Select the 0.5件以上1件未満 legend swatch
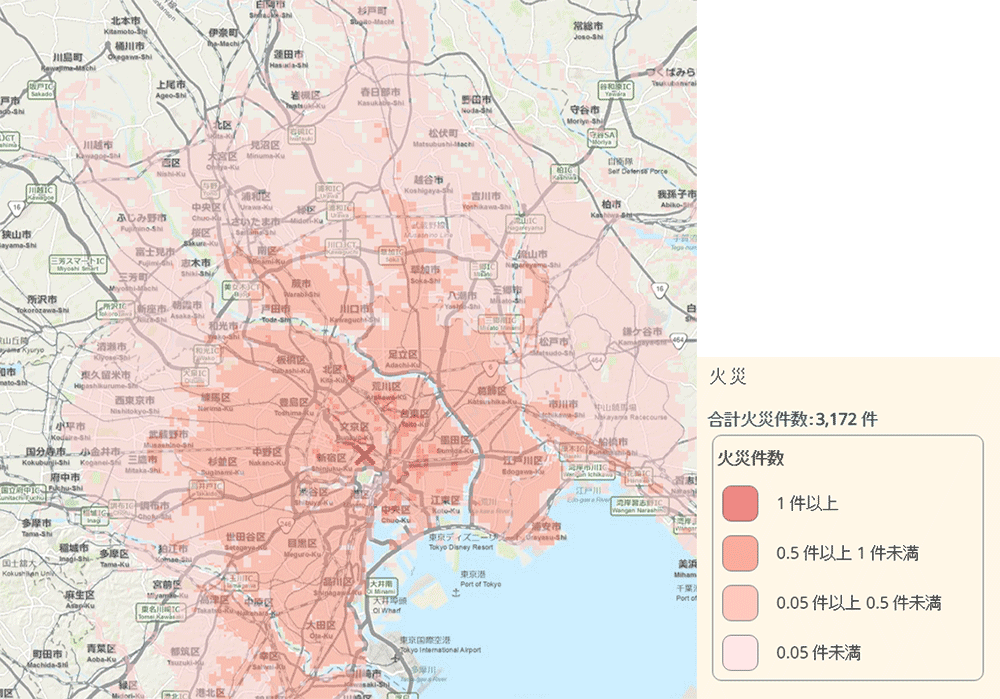1000x699 pixels. tap(740, 552)
